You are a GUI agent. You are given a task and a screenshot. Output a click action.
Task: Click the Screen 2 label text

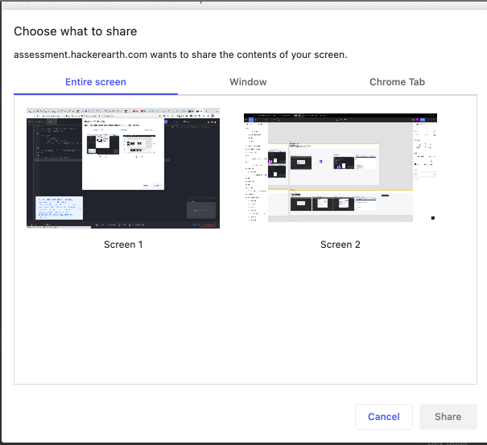click(340, 245)
